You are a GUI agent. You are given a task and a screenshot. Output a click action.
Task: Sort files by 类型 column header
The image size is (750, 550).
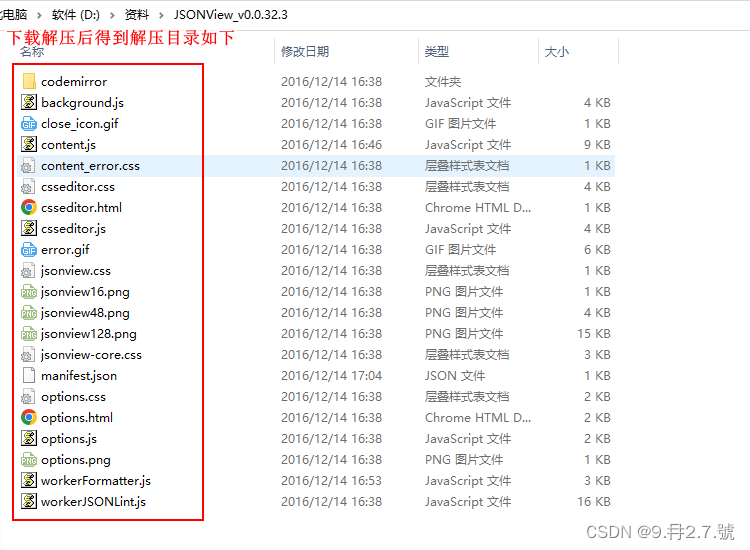click(437, 52)
